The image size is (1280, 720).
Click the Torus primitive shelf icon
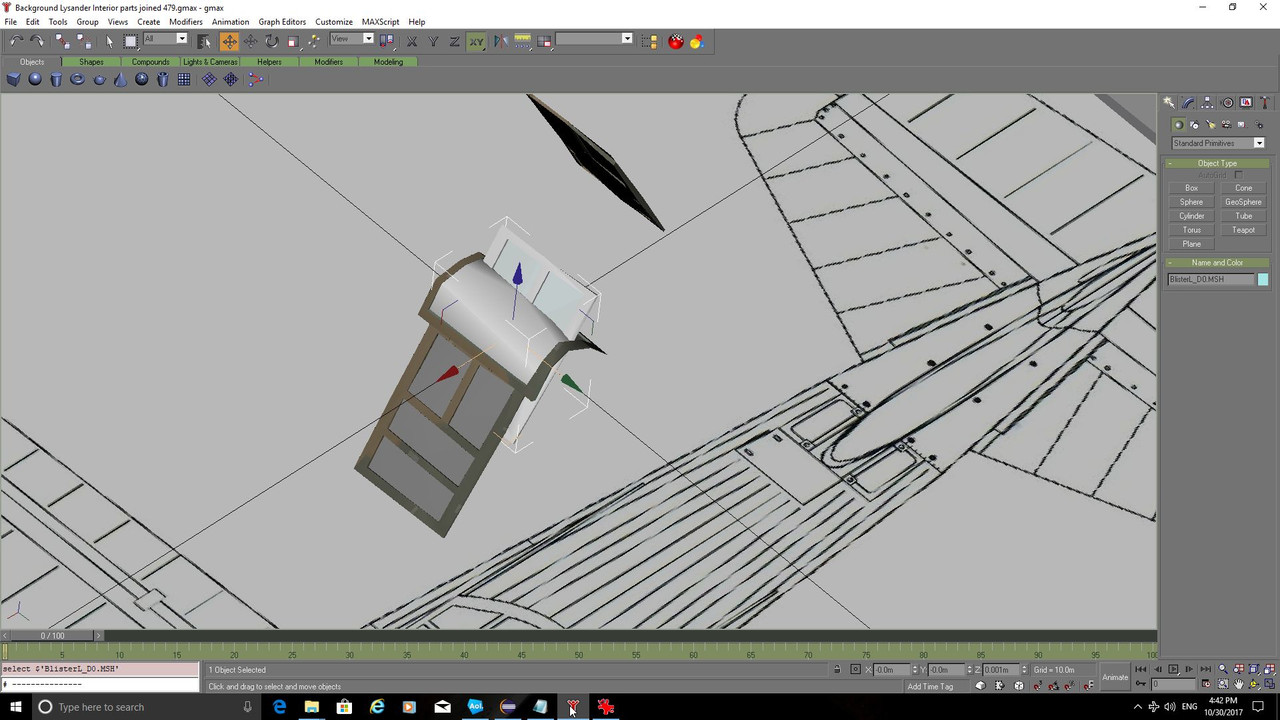pyautogui.click(x=77, y=79)
